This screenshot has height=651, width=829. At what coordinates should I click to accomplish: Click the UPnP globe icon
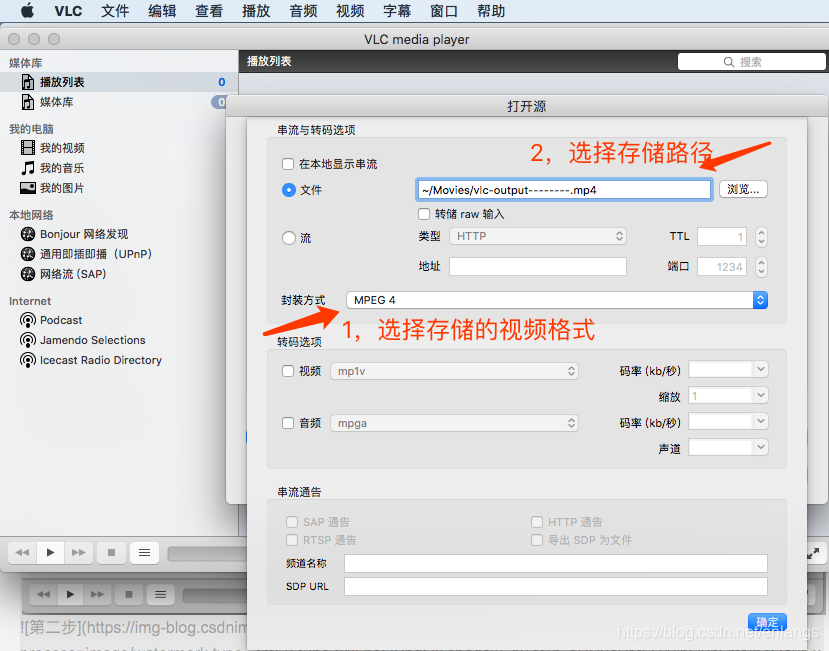tap(27, 254)
